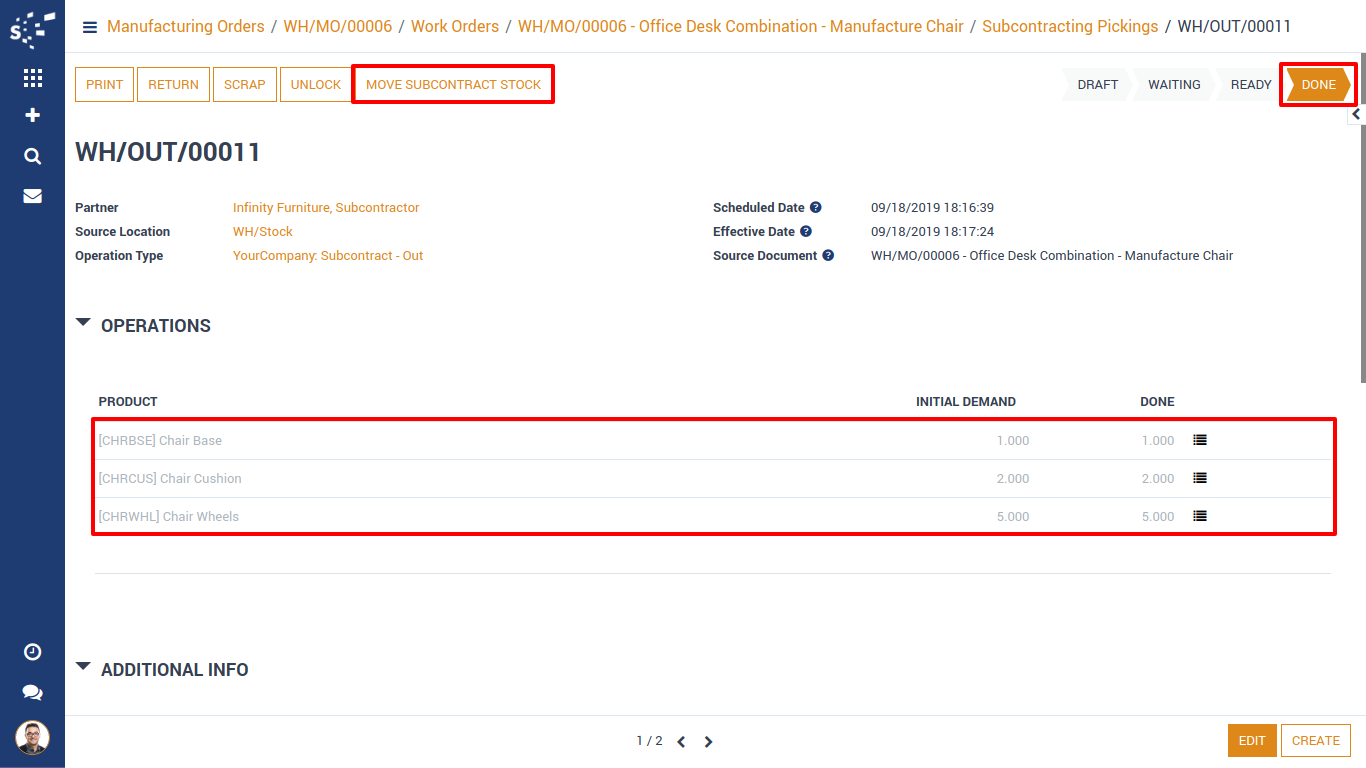
Task: Open the envelope messages icon
Action: point(32,196)
